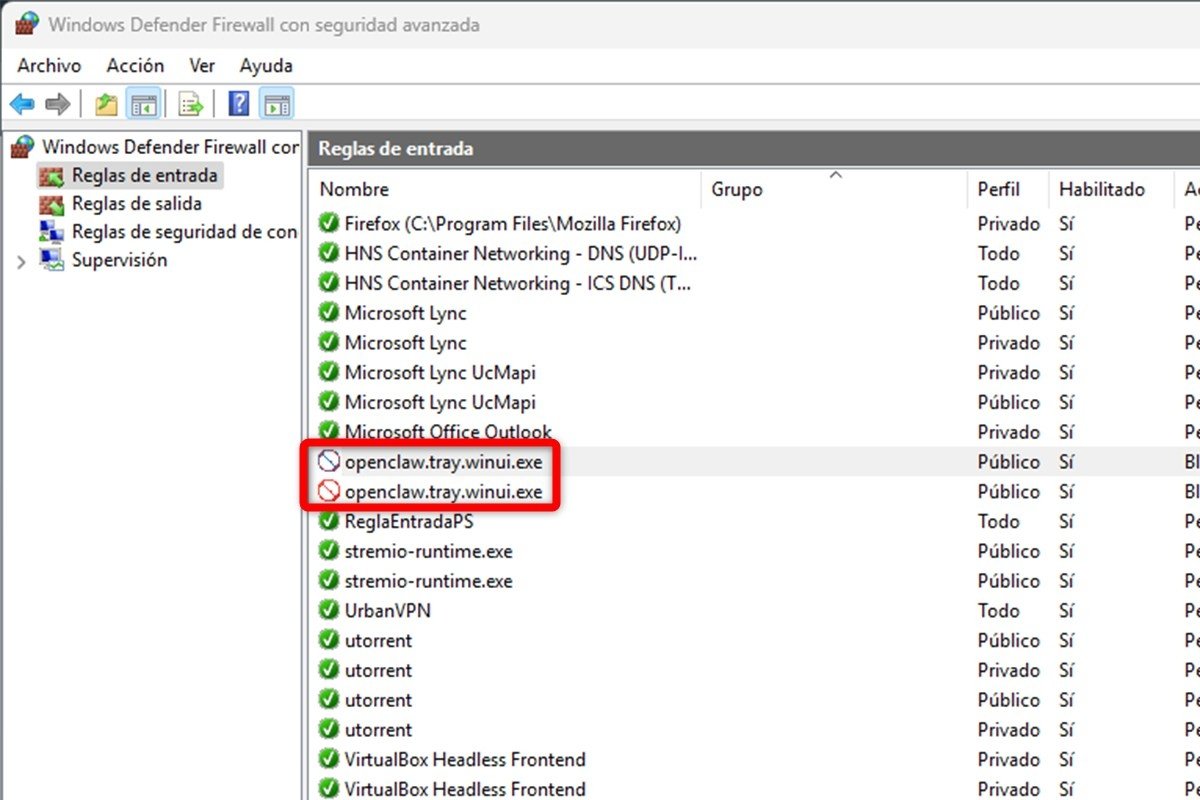Image resolution: width=1200 pixels, height=800 pixels.
Task: Click the Windows Defender Firewall root tree icon
Action: point(22,147)
